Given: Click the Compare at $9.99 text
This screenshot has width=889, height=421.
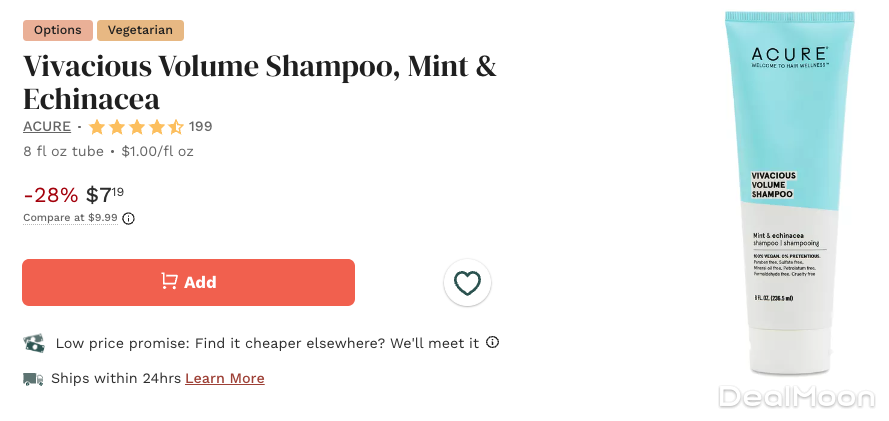Looking at the screenshot, I should coord(70,218).
